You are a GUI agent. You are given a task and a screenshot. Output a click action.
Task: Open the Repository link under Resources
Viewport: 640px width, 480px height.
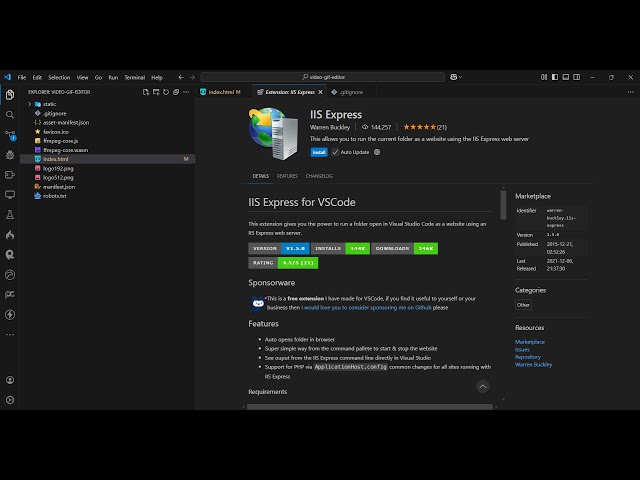pyautogui.click(x=528, y=357)
